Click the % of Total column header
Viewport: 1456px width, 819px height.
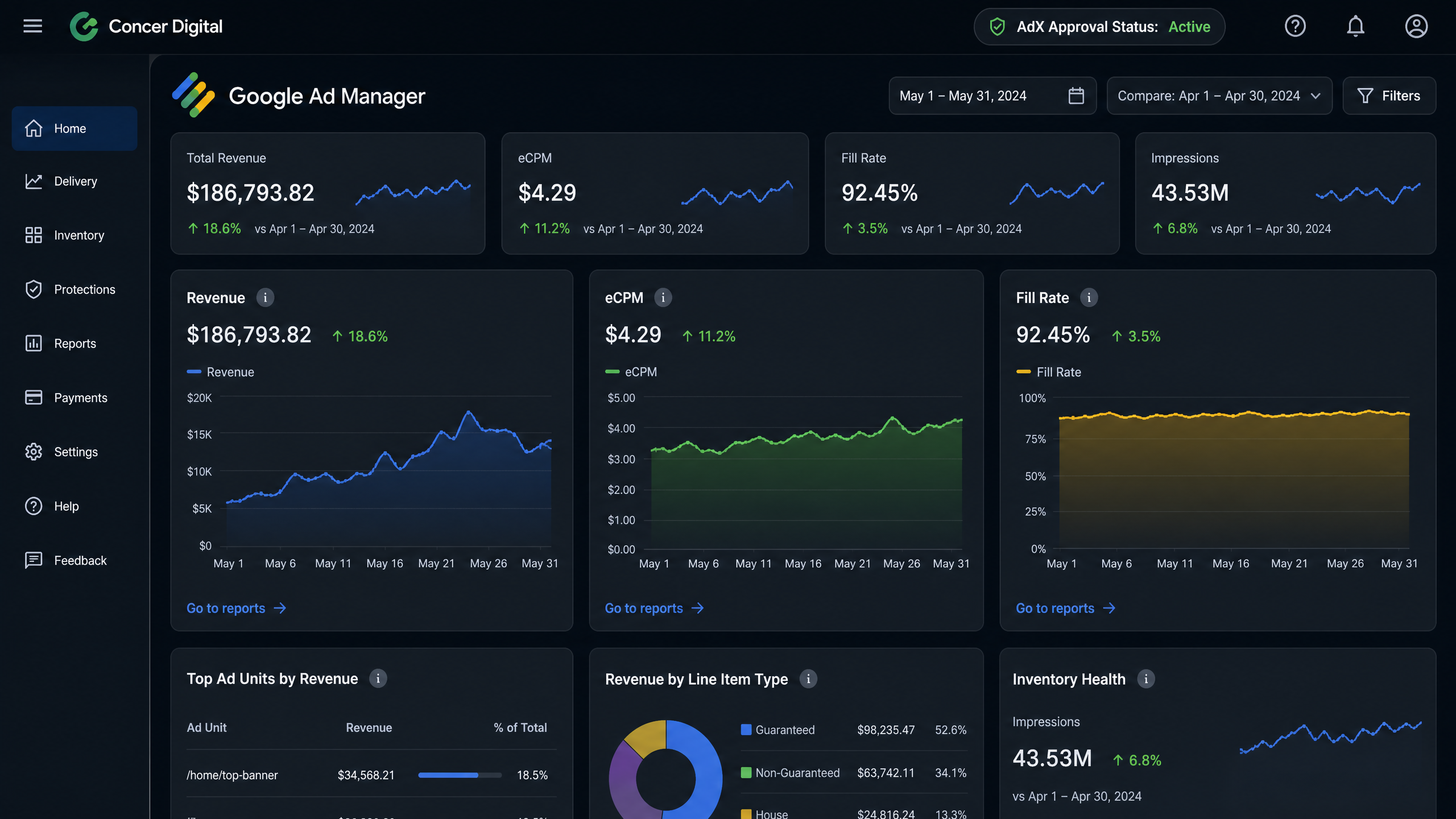[520, 727]
